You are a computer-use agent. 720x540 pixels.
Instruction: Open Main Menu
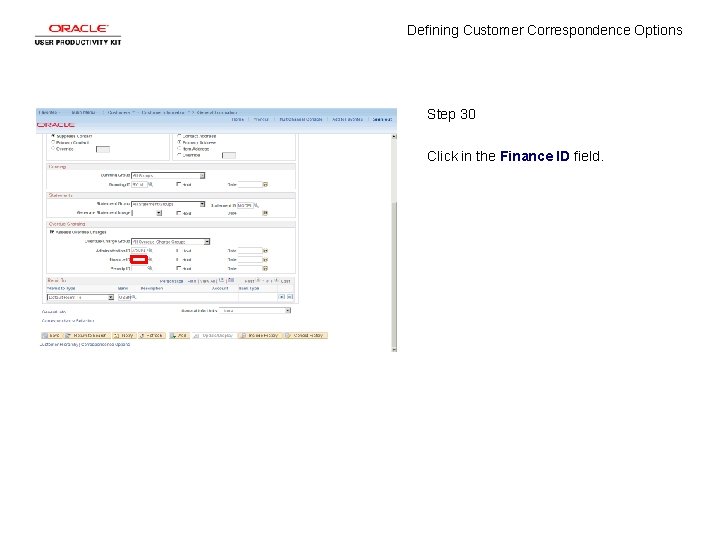point(84,112)
